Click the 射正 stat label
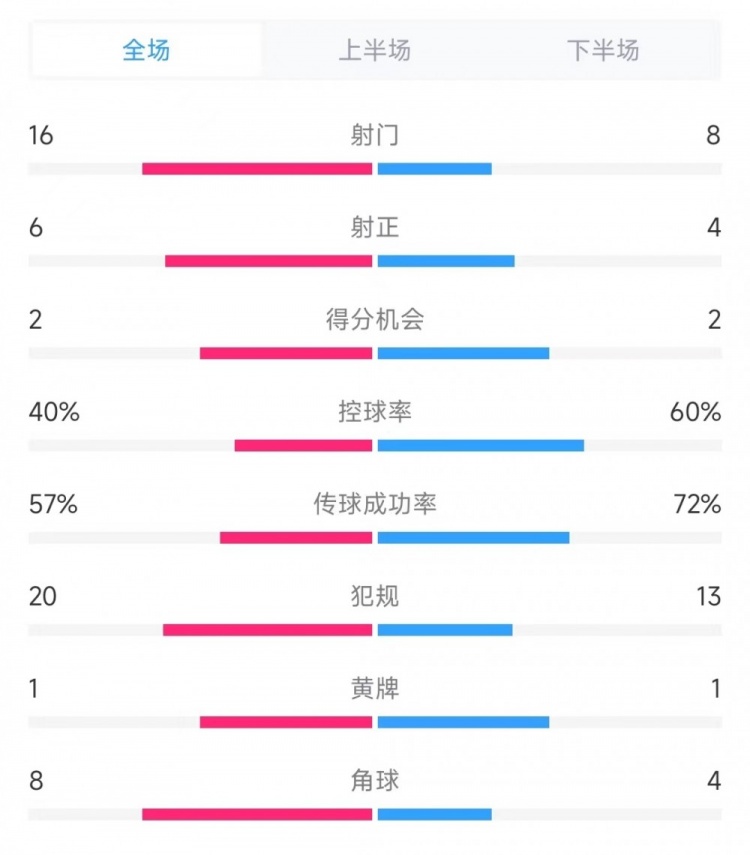750x855 pixels. (x=375, y=228)
